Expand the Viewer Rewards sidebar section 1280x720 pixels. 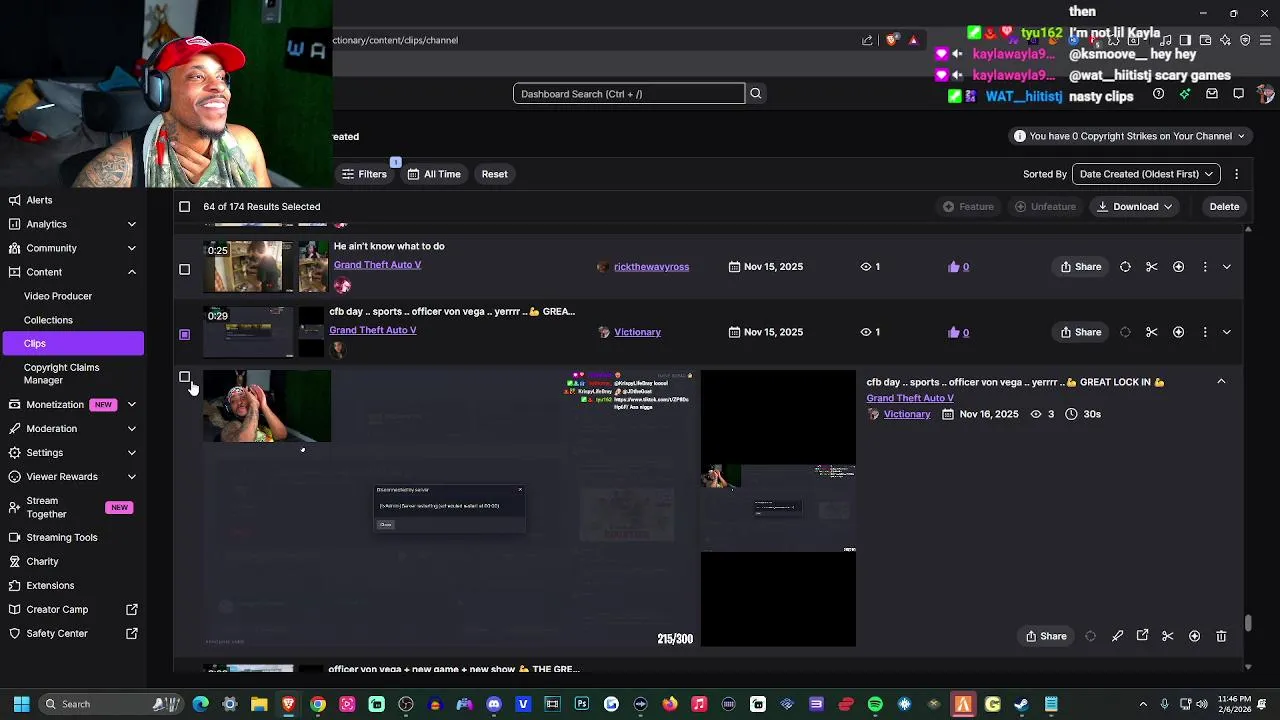pyautogui.click(x=131, y=477)
